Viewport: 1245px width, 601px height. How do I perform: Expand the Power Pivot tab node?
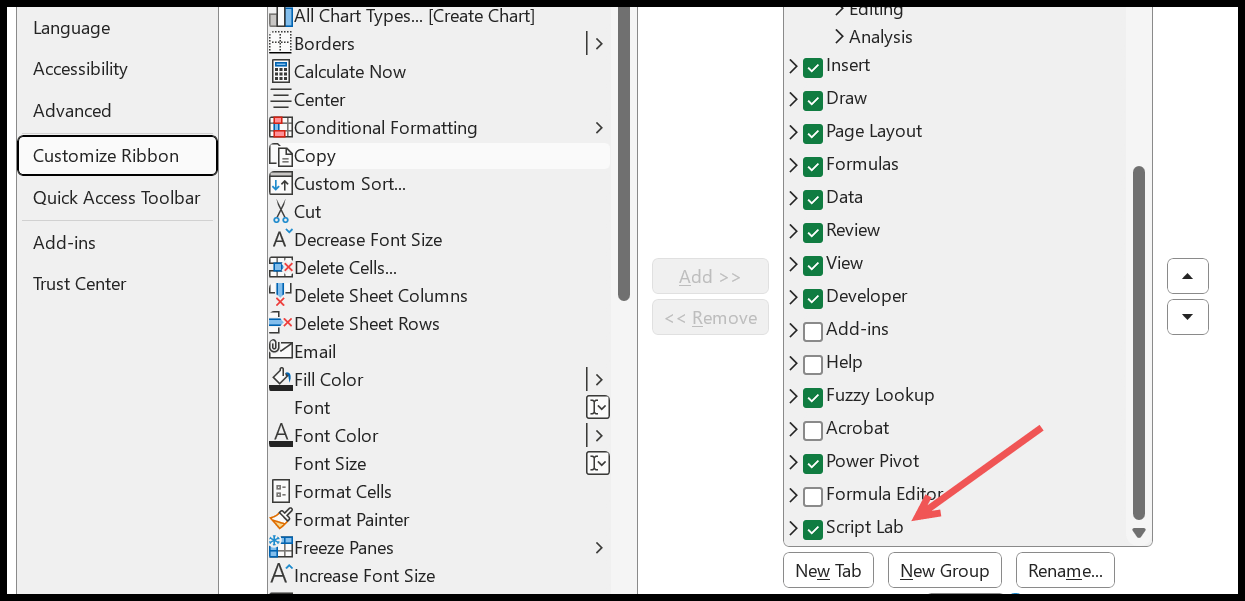click(793, 462)
